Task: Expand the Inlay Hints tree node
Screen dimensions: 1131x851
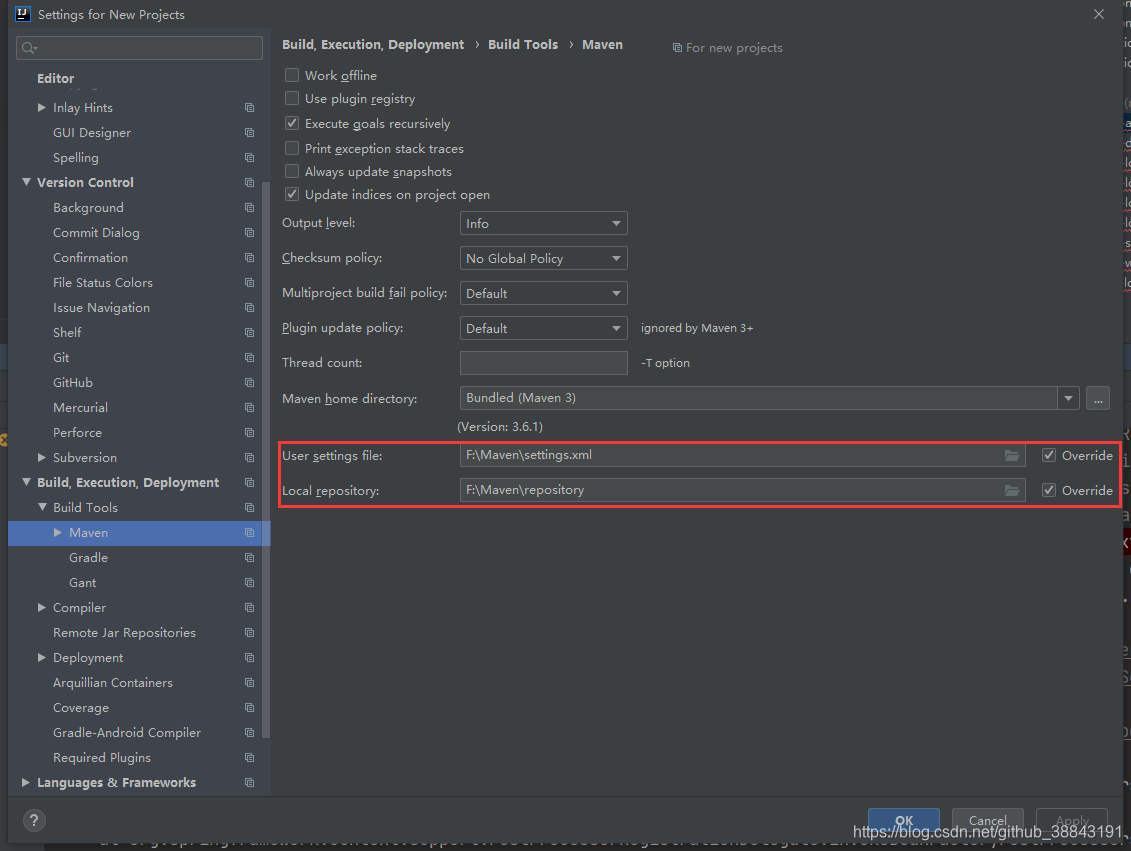Action: pos(41,107)
